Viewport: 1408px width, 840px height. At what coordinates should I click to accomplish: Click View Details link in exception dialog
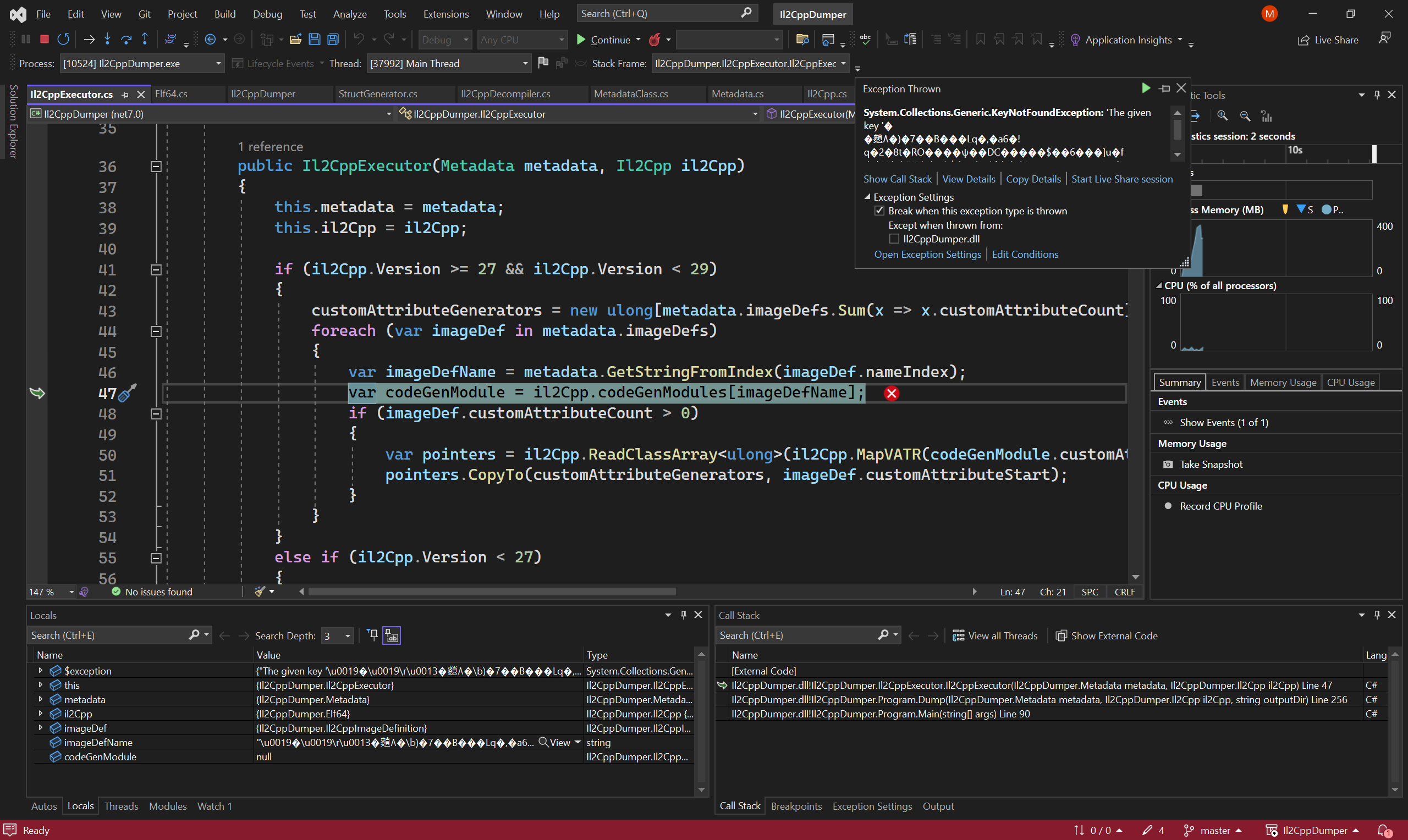pyautogui.click(x=968, y=178)
